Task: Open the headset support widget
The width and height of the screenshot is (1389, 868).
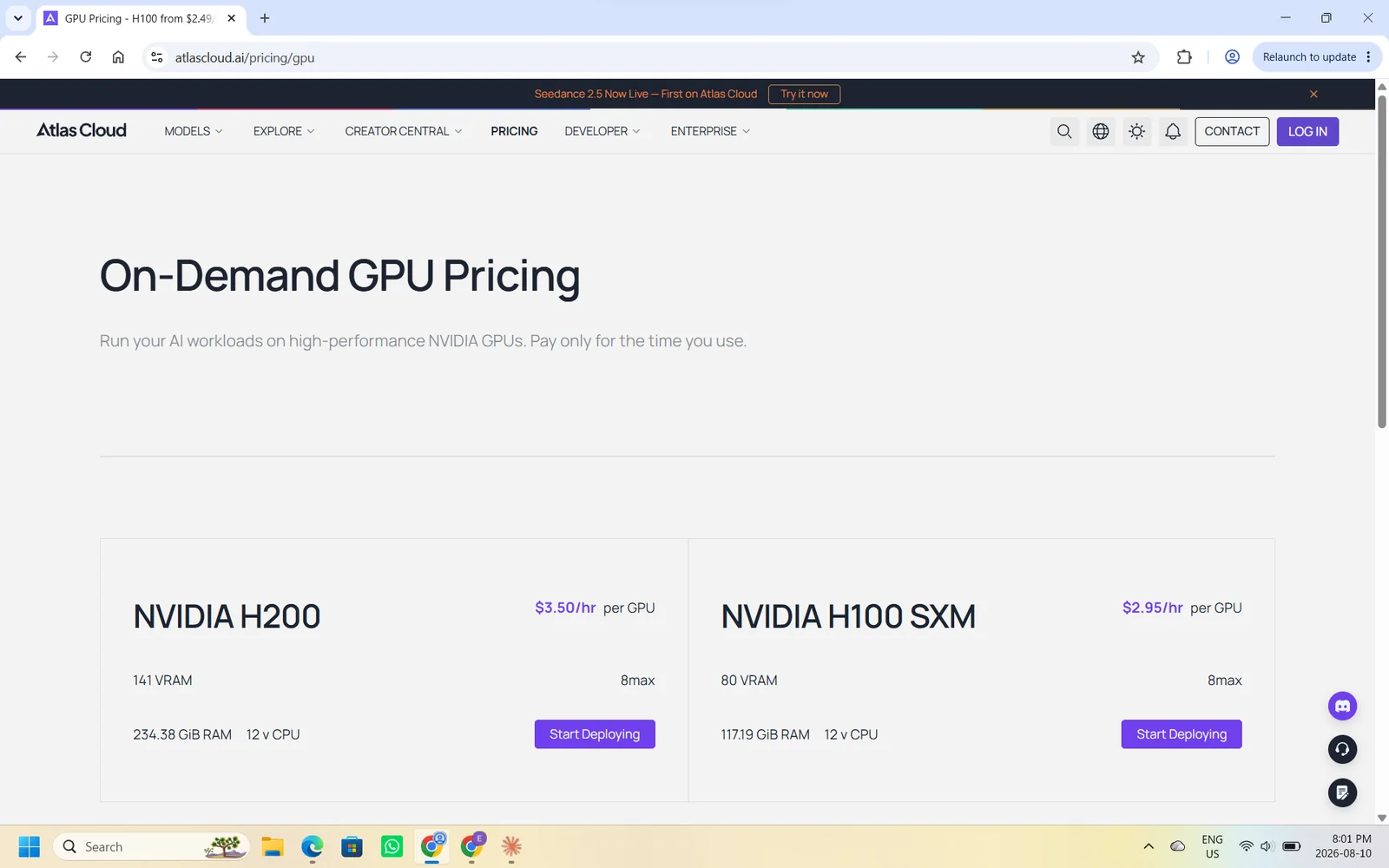Action: [1342, 749]
